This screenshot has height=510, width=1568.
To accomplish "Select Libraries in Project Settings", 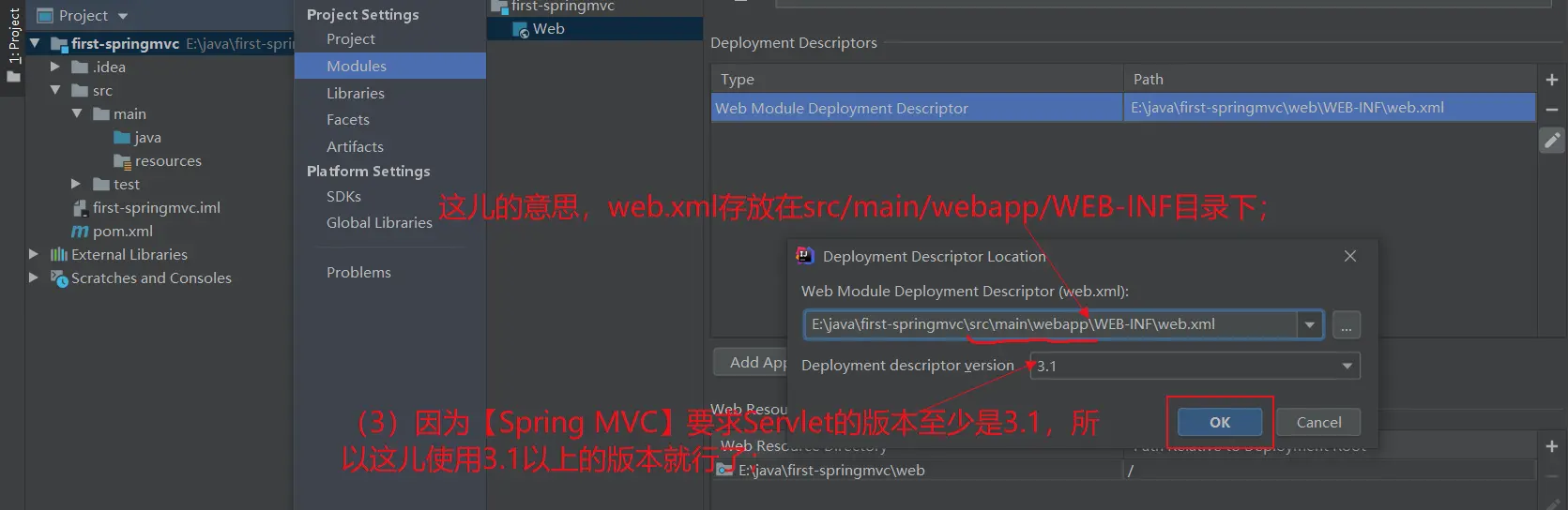I will tap(356, 93).
